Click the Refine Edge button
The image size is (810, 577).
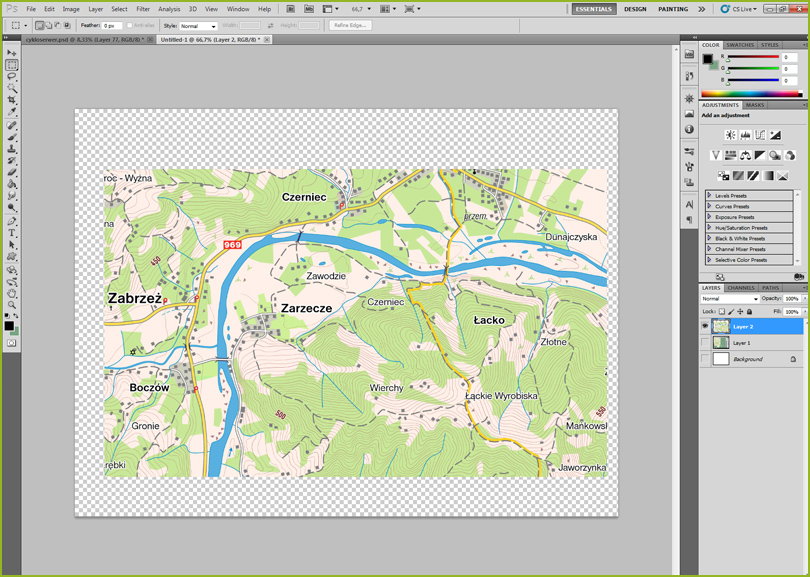pyautogui.click(x=350, y=25)
